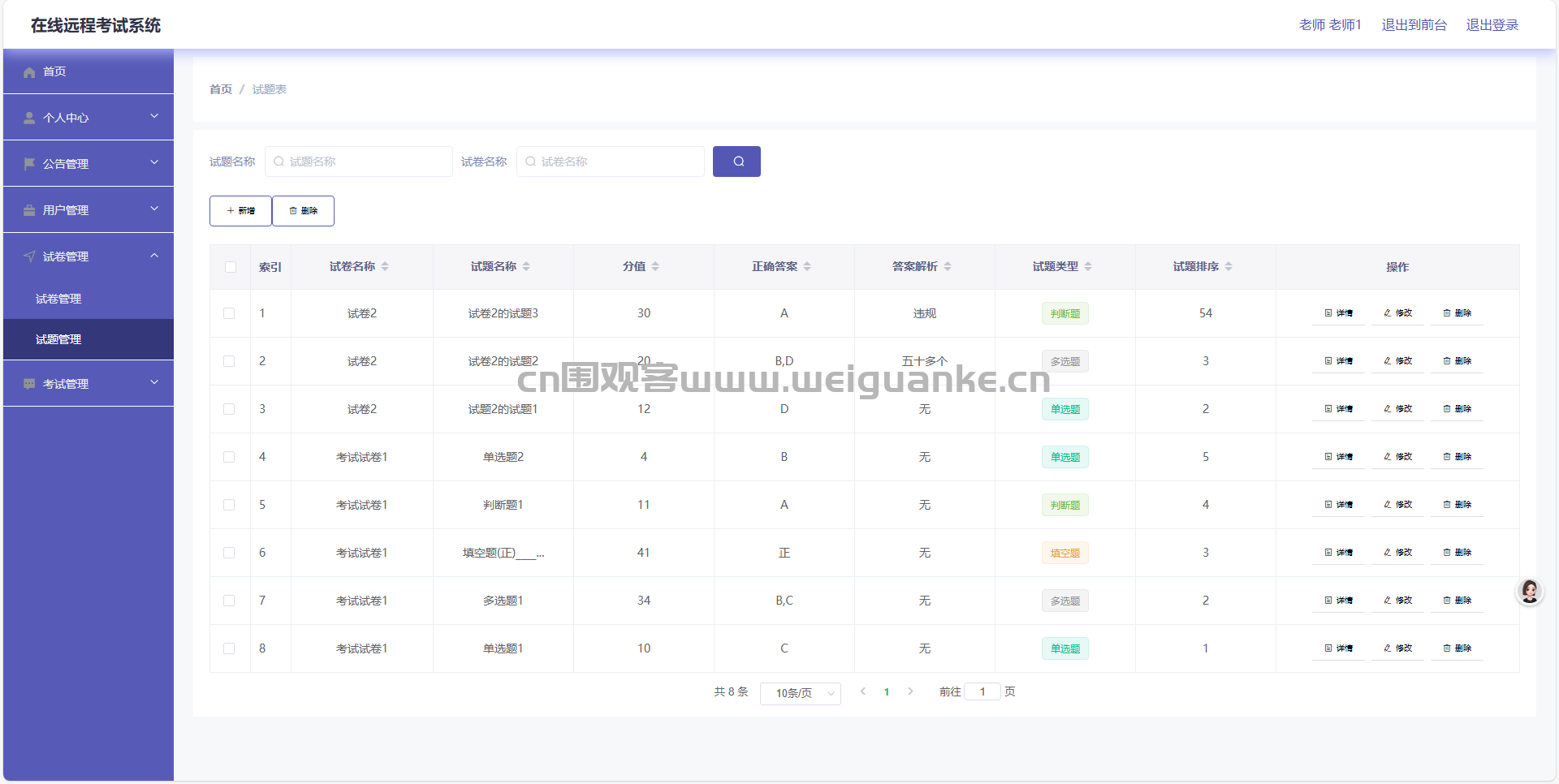Check the row 2 checkbox
The height and width of the screenshot is (784, 1559).
tap(229, 361)
